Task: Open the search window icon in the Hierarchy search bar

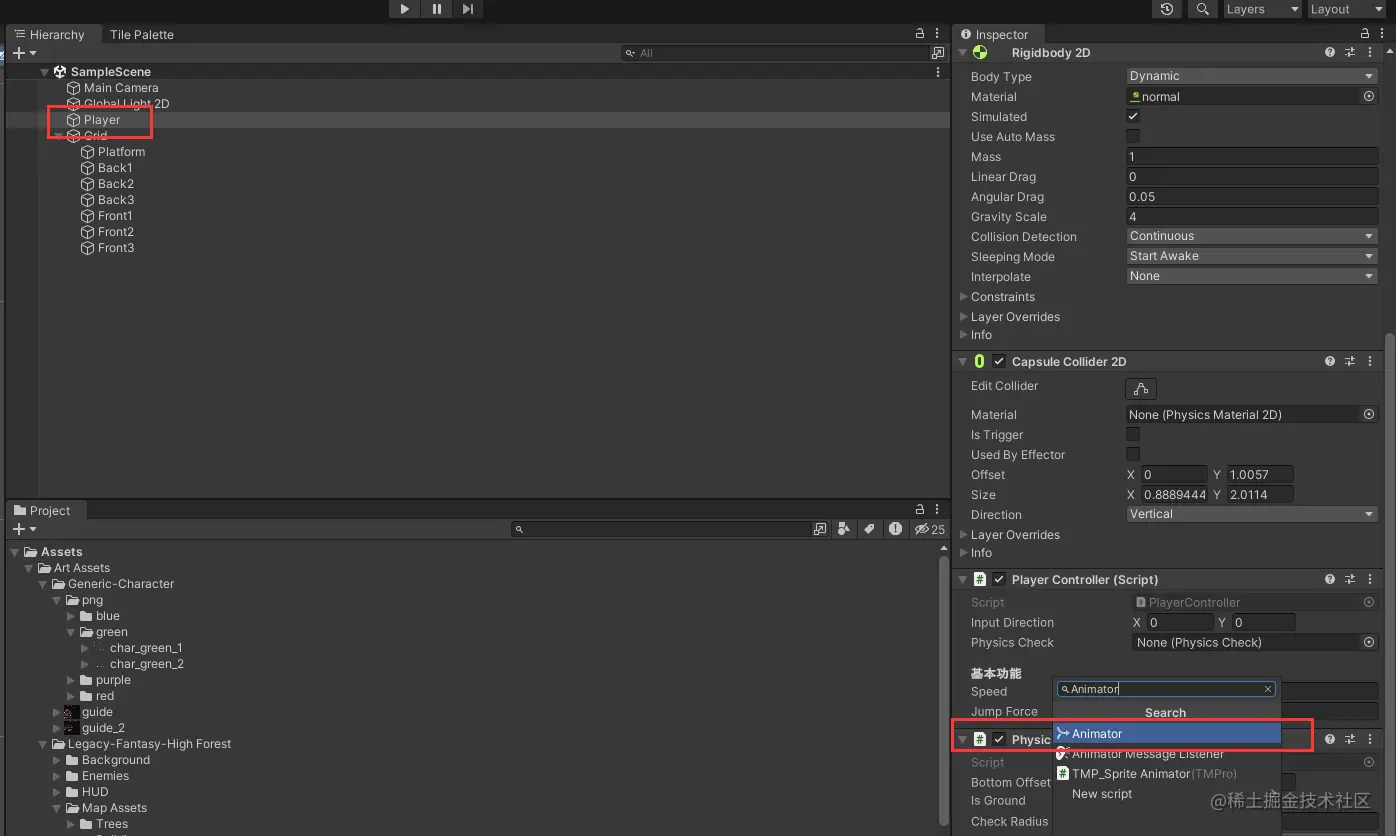Action: [x=938, y=53]
